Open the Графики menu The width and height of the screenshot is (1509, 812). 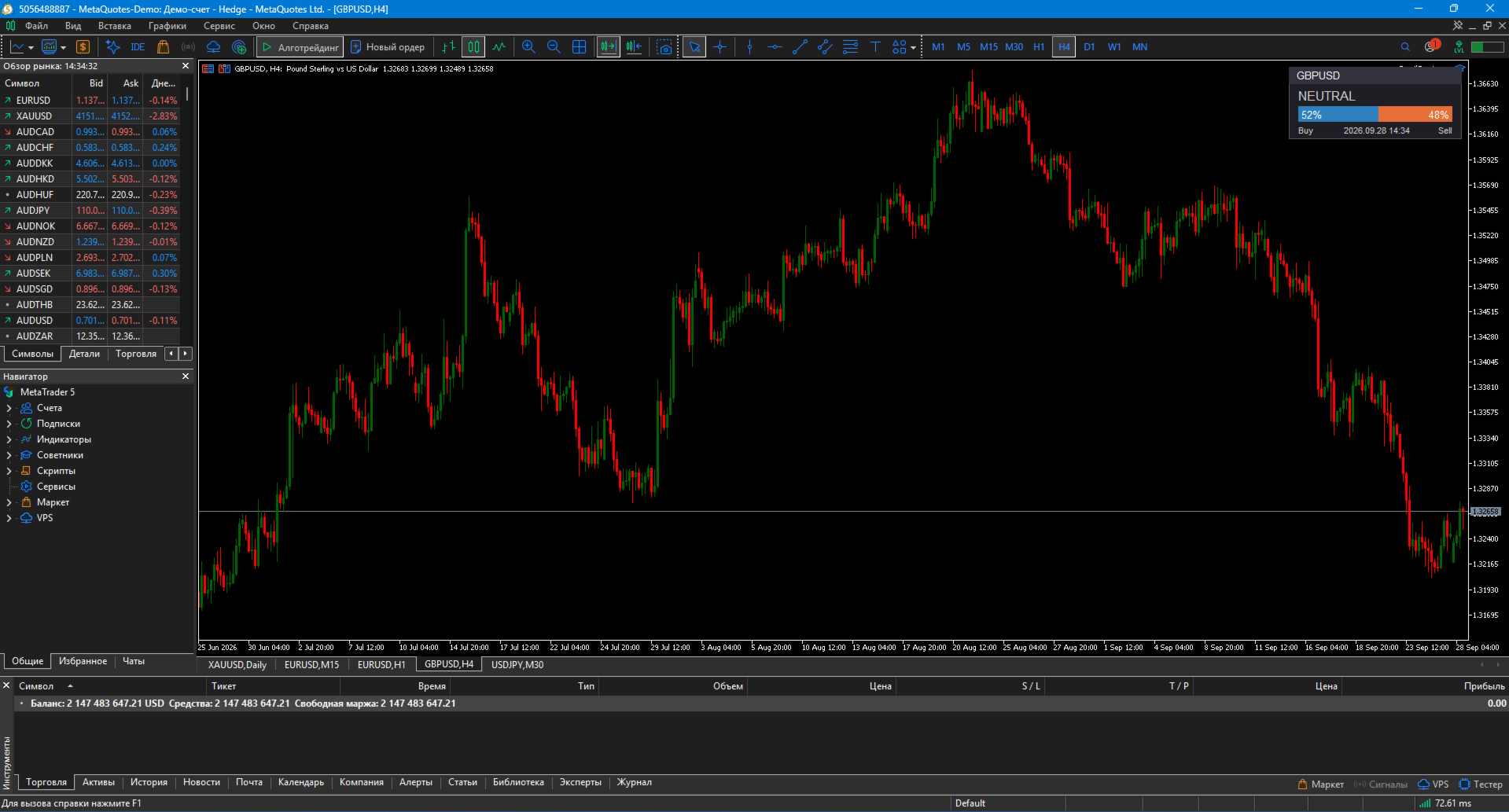(167, 26)
